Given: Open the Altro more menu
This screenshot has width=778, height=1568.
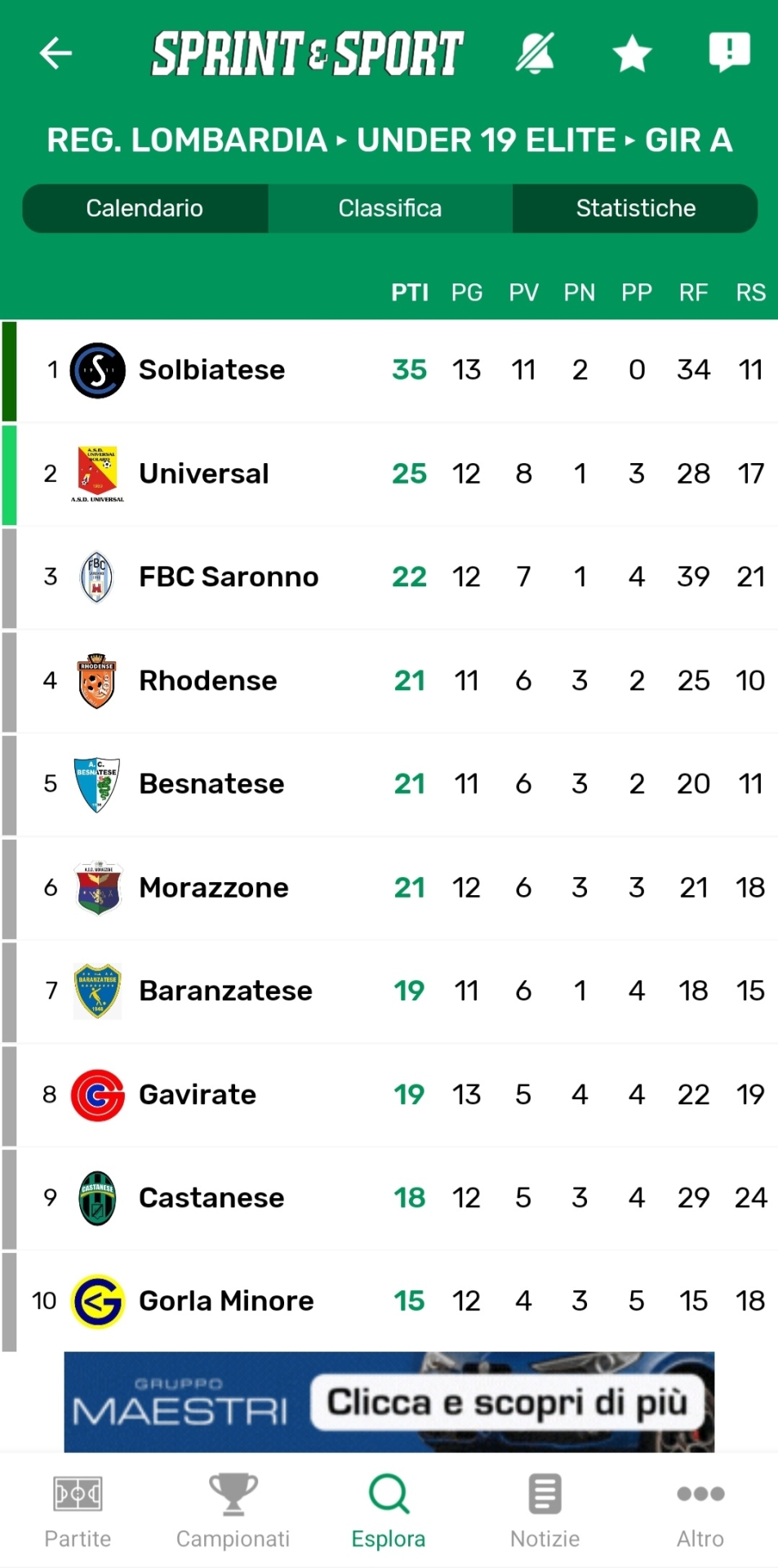Looking at the screenshot, I should point(700,1494).
